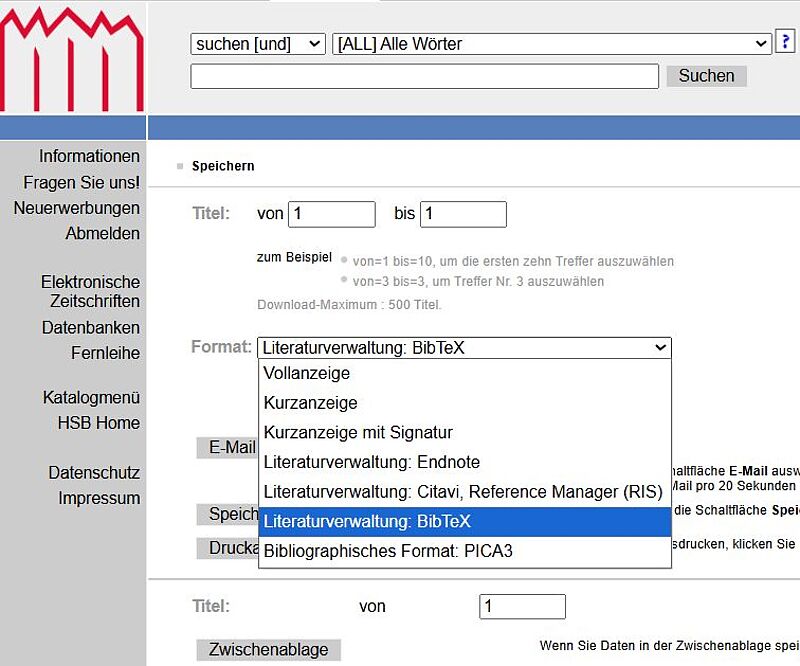800x666 pixels.
Task: Expand the '[ALL] Alle Wörter' dropdown
Action: tap(551, 44)
